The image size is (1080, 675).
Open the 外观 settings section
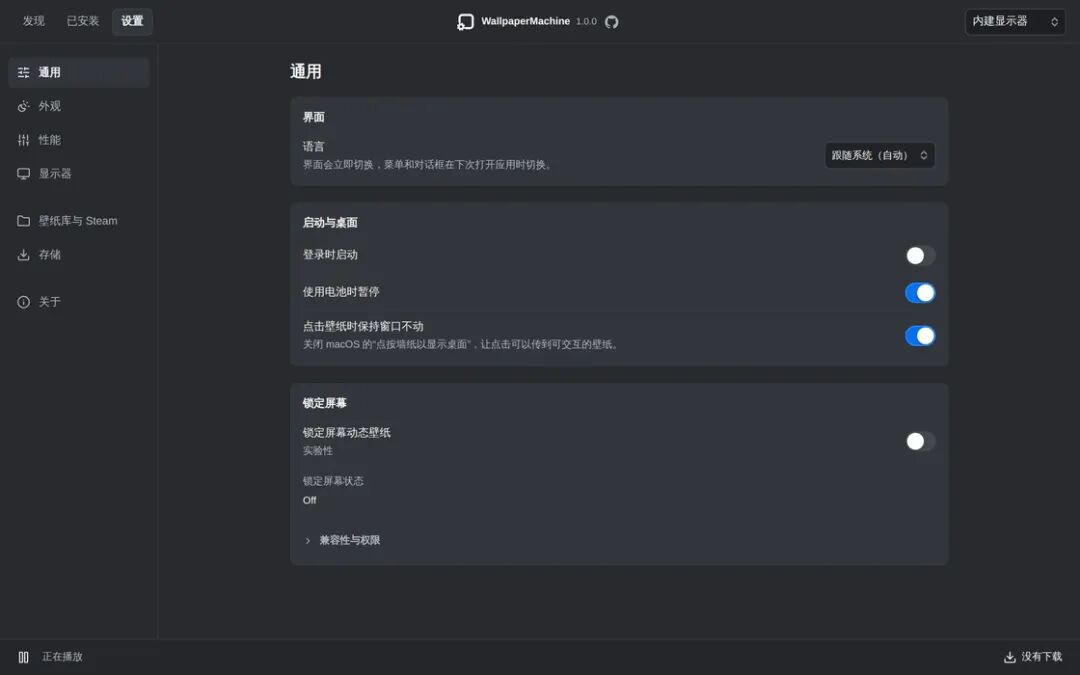pyautogui.click(x=79, y=106)
